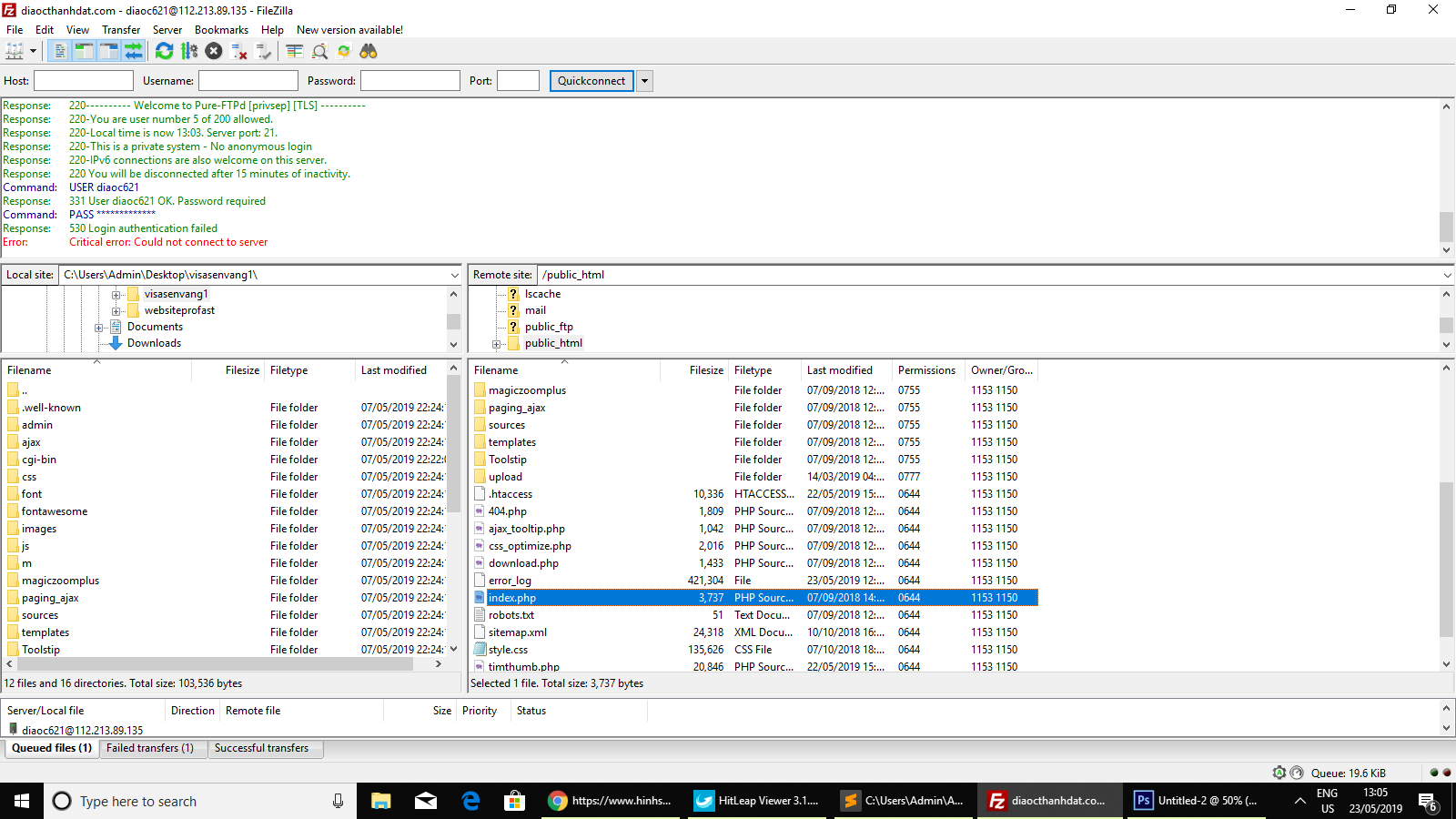
Task: Toggle directory comparison
Action: pos(319,51)
